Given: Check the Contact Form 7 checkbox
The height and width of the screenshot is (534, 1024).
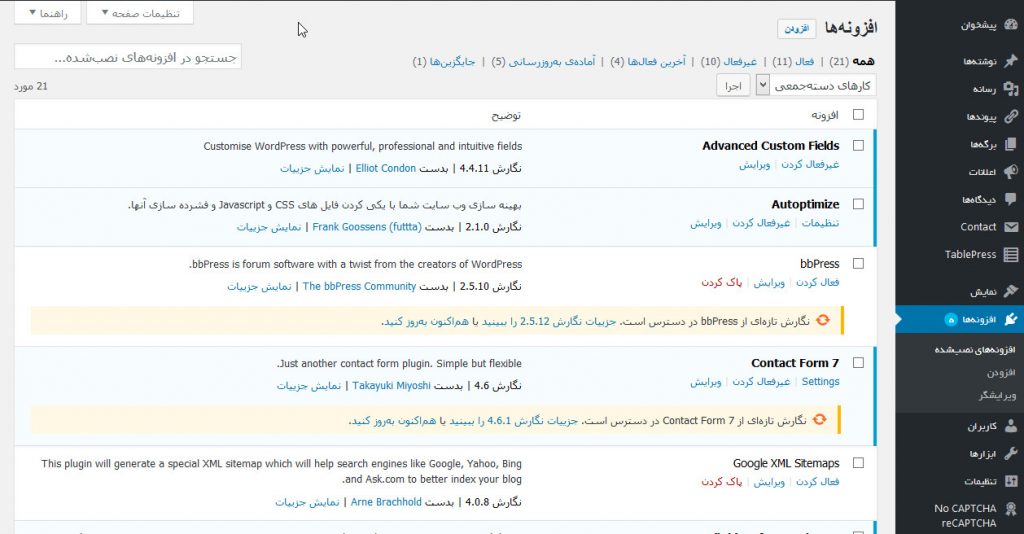Looking at the screenshot, I should [x=858, y=363].
